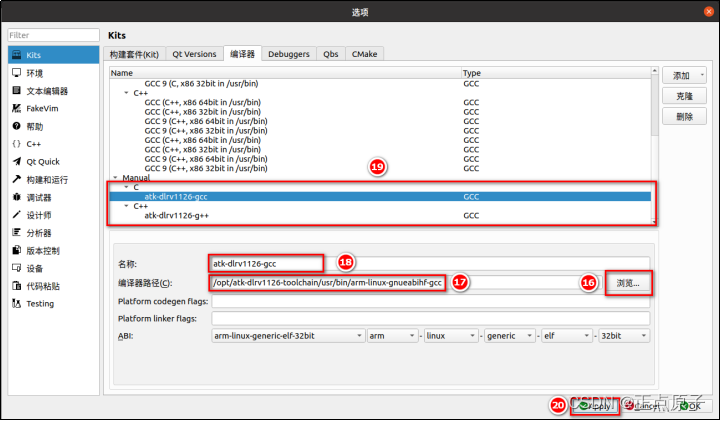Click the 克隆 button
721x421 pixels.
pyautogui.click(x=684, y=96)
